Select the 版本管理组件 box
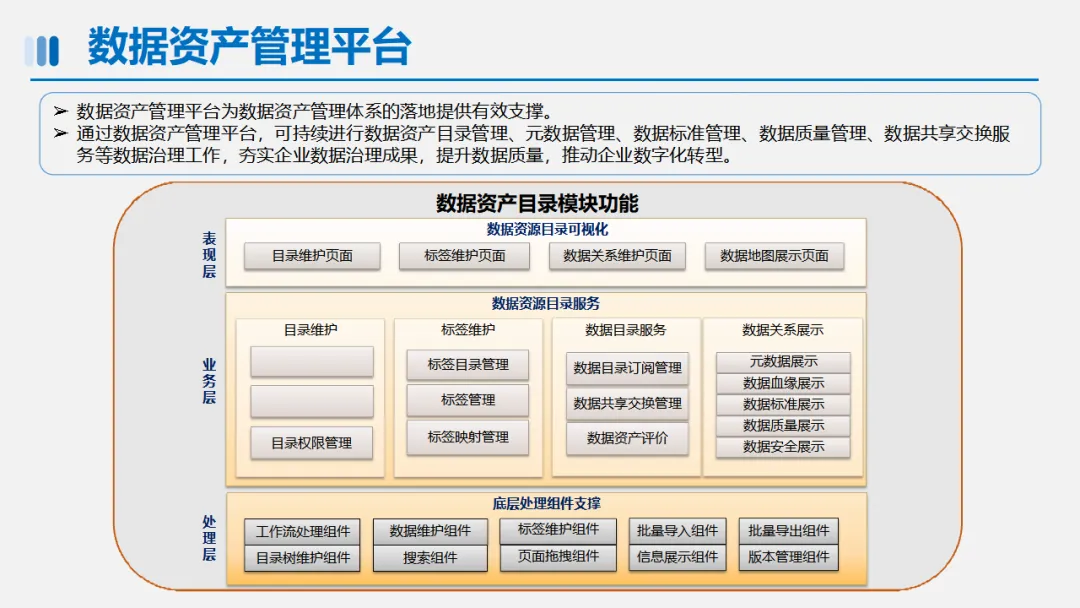The height and width of the screenshot is (608, 1080). point(789,557)
